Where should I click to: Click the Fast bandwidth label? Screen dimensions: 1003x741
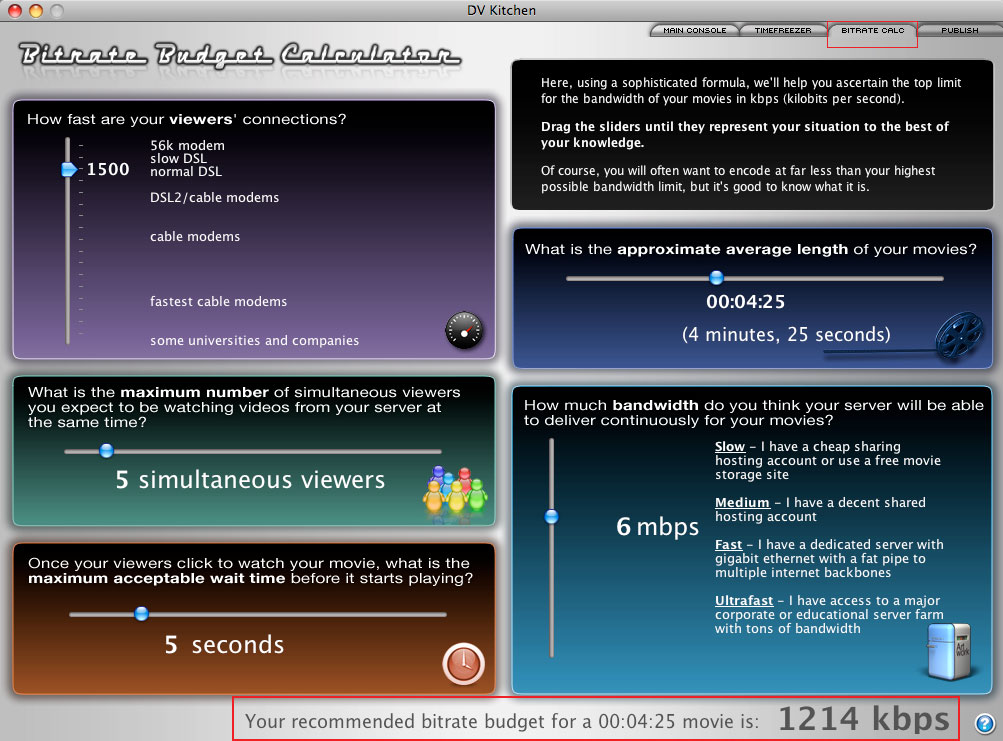pos(728,545)
